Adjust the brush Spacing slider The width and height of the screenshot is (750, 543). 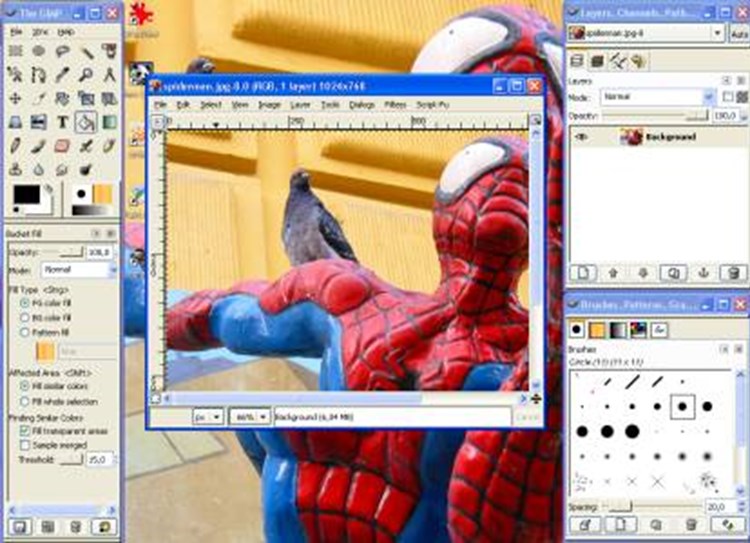tap(652, 506)
